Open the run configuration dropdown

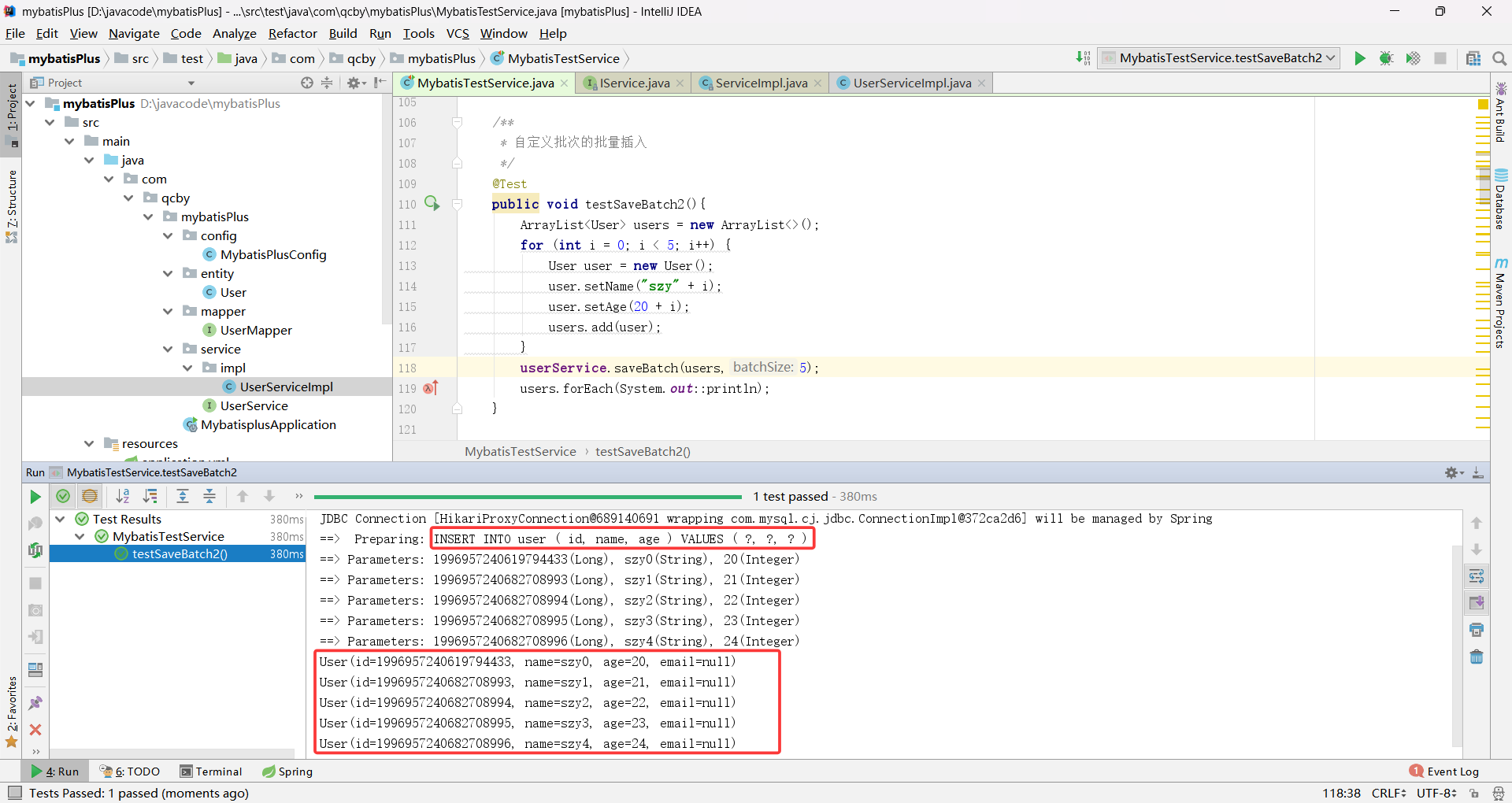coord(1219,58)
